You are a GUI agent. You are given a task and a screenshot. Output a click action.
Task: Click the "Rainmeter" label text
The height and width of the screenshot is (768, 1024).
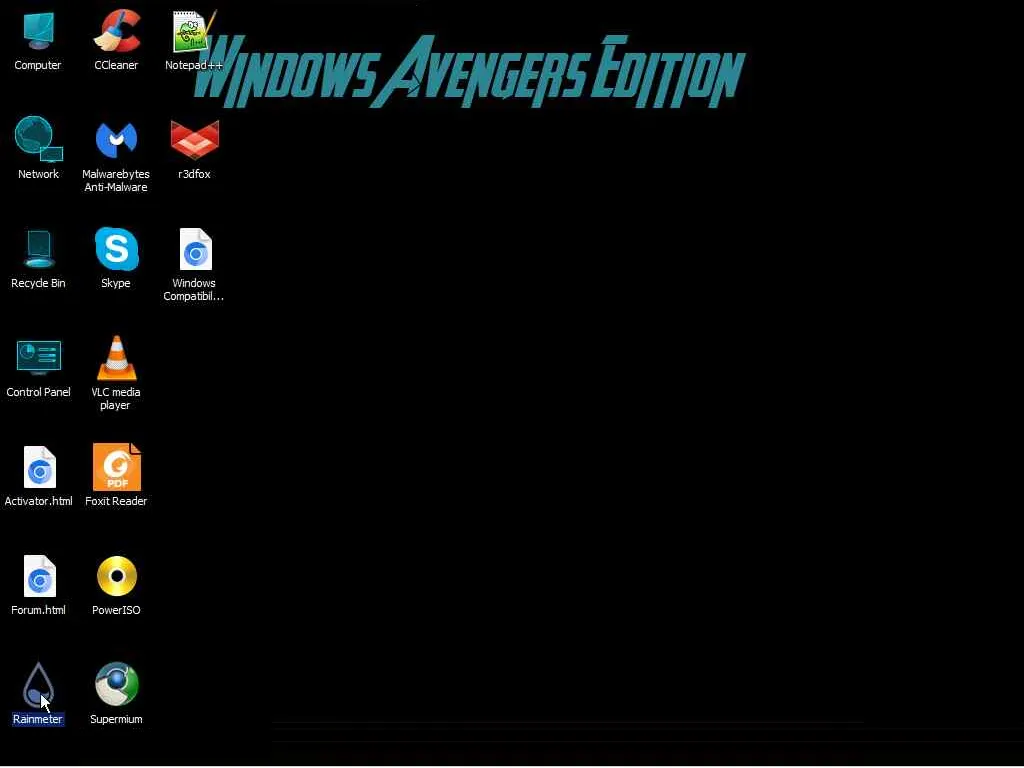point(38,719)
